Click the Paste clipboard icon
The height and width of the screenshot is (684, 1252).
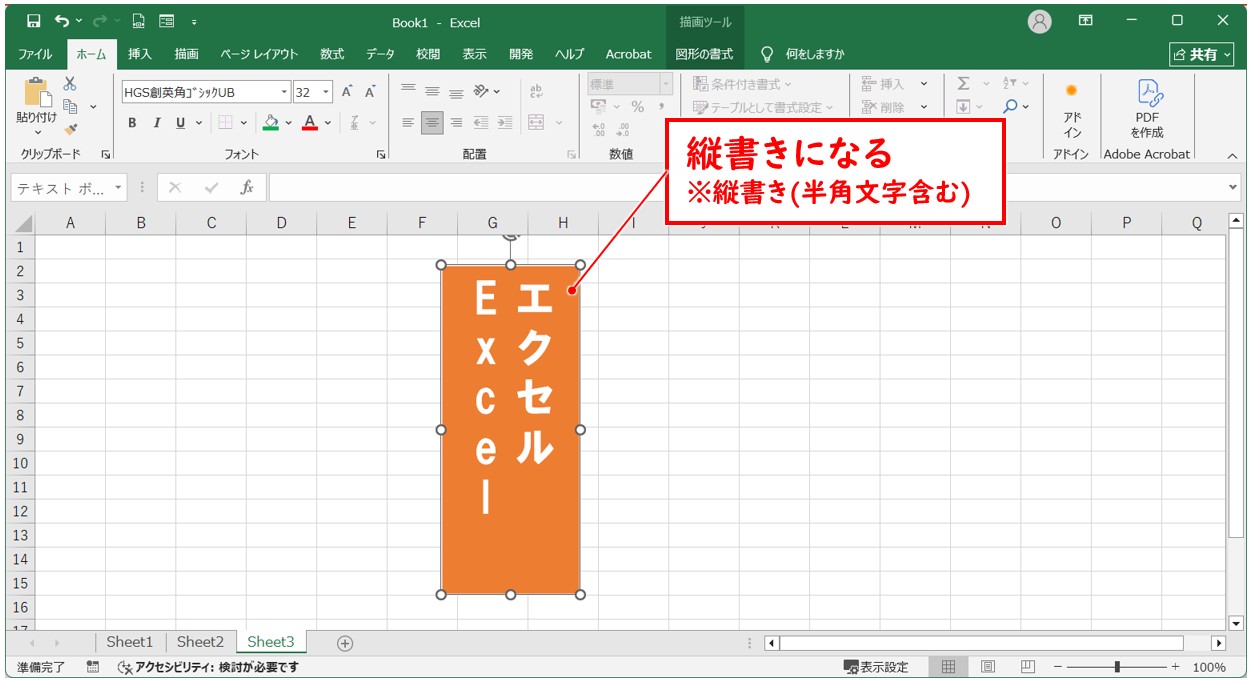pyautogui.click(x=37, y=91)
